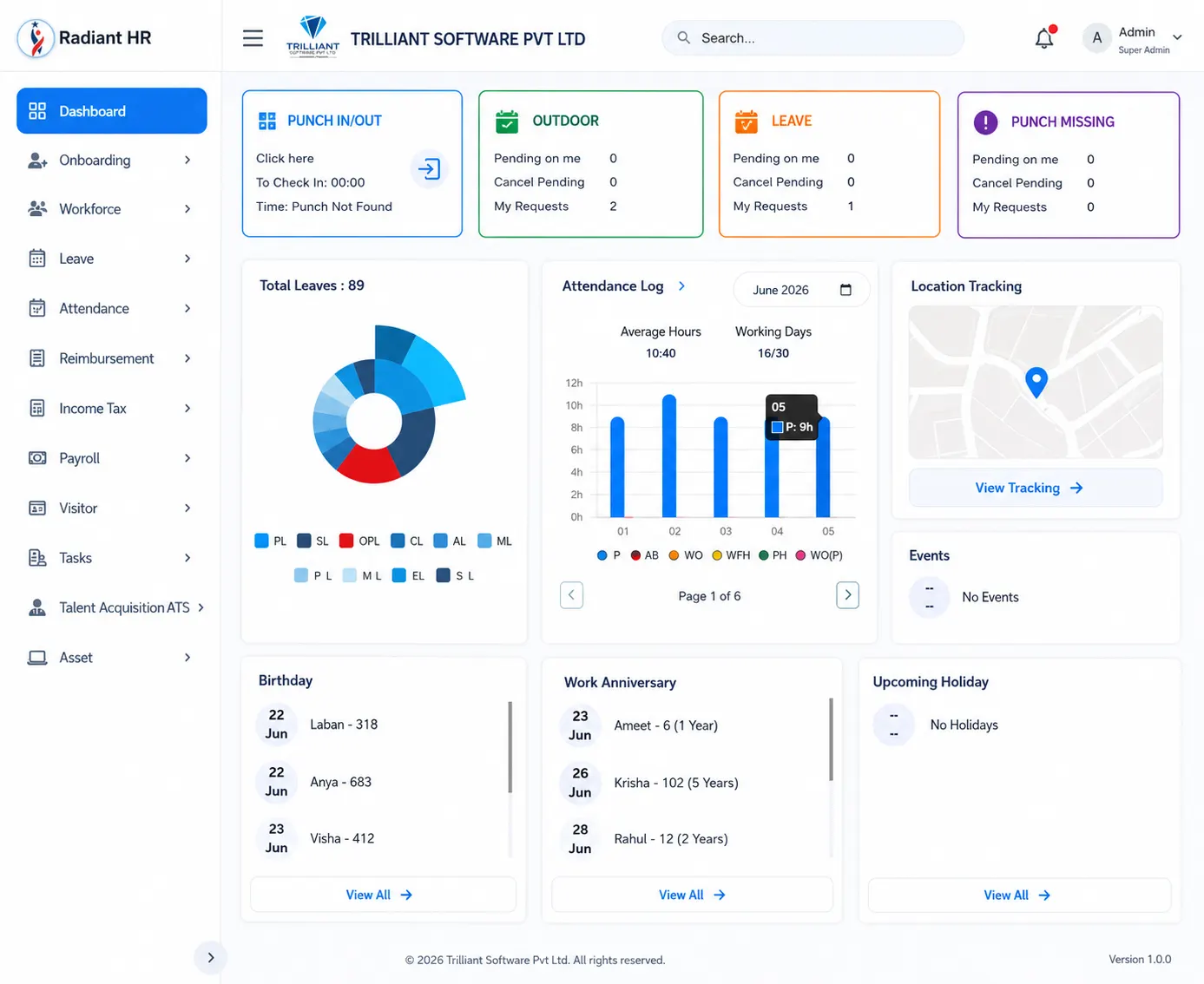Click the Punch In/Out grid icon

click(x=267, y=121)
